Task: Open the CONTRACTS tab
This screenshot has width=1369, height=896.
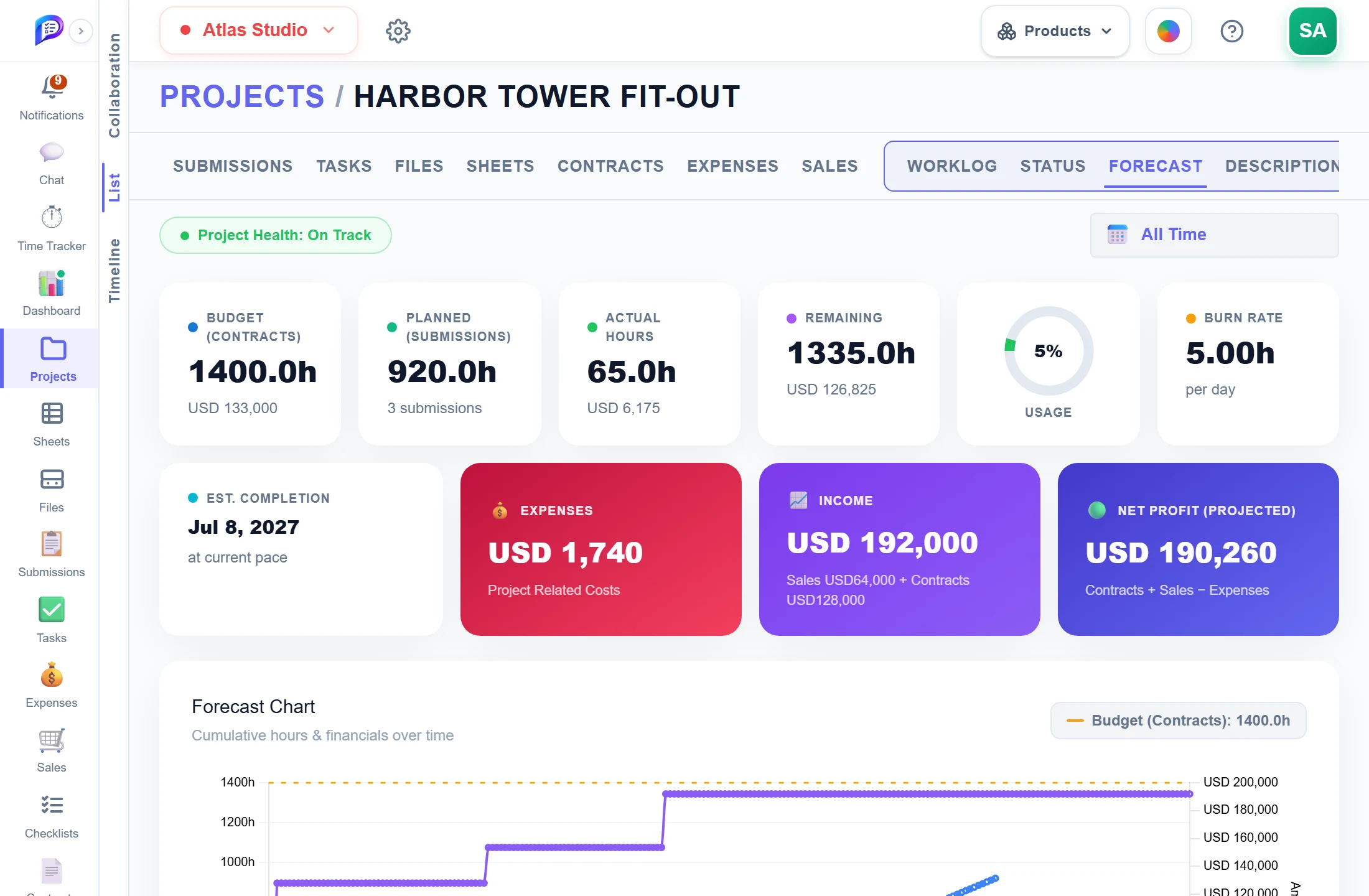Action: point(610,166)
